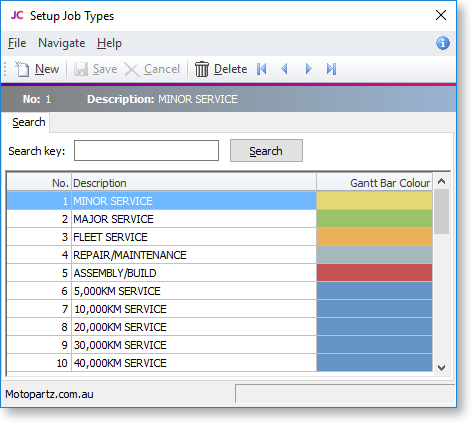Click the red ASSEMBLY/BUILD colour swatch
Screen dimensions: 472x423
374,273
